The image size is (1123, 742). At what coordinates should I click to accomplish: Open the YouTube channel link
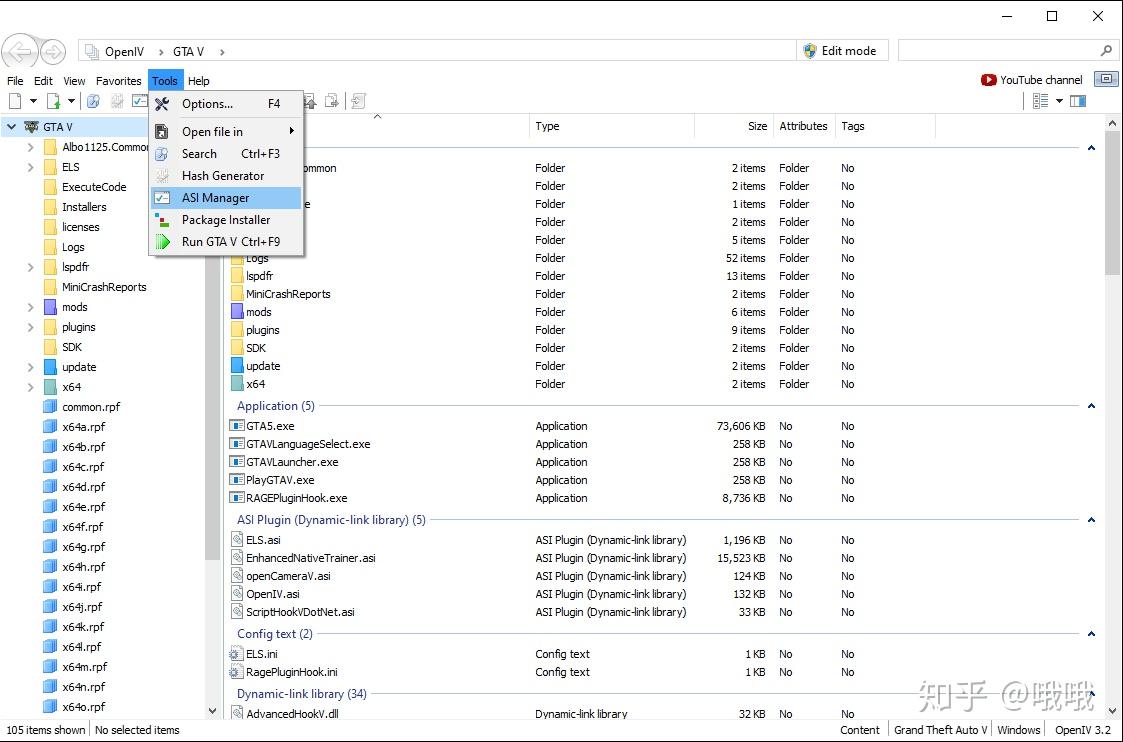tap(1032, 80)
